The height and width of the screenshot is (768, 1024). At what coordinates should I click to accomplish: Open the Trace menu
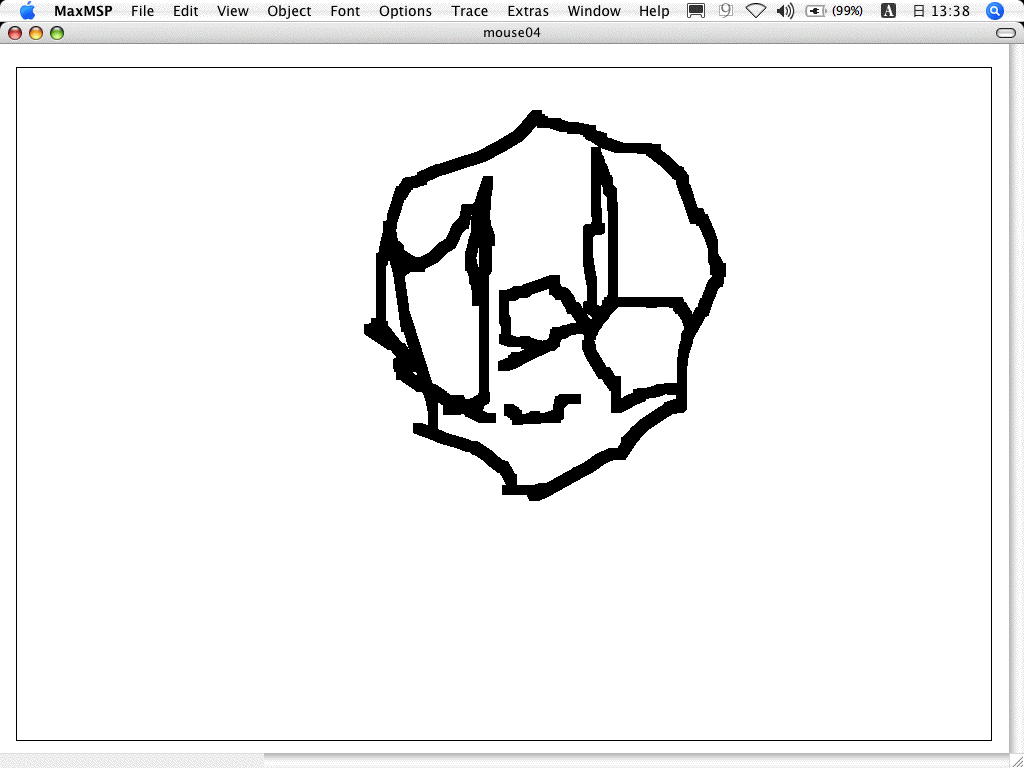pyautogui.click(x=470, y=11)
